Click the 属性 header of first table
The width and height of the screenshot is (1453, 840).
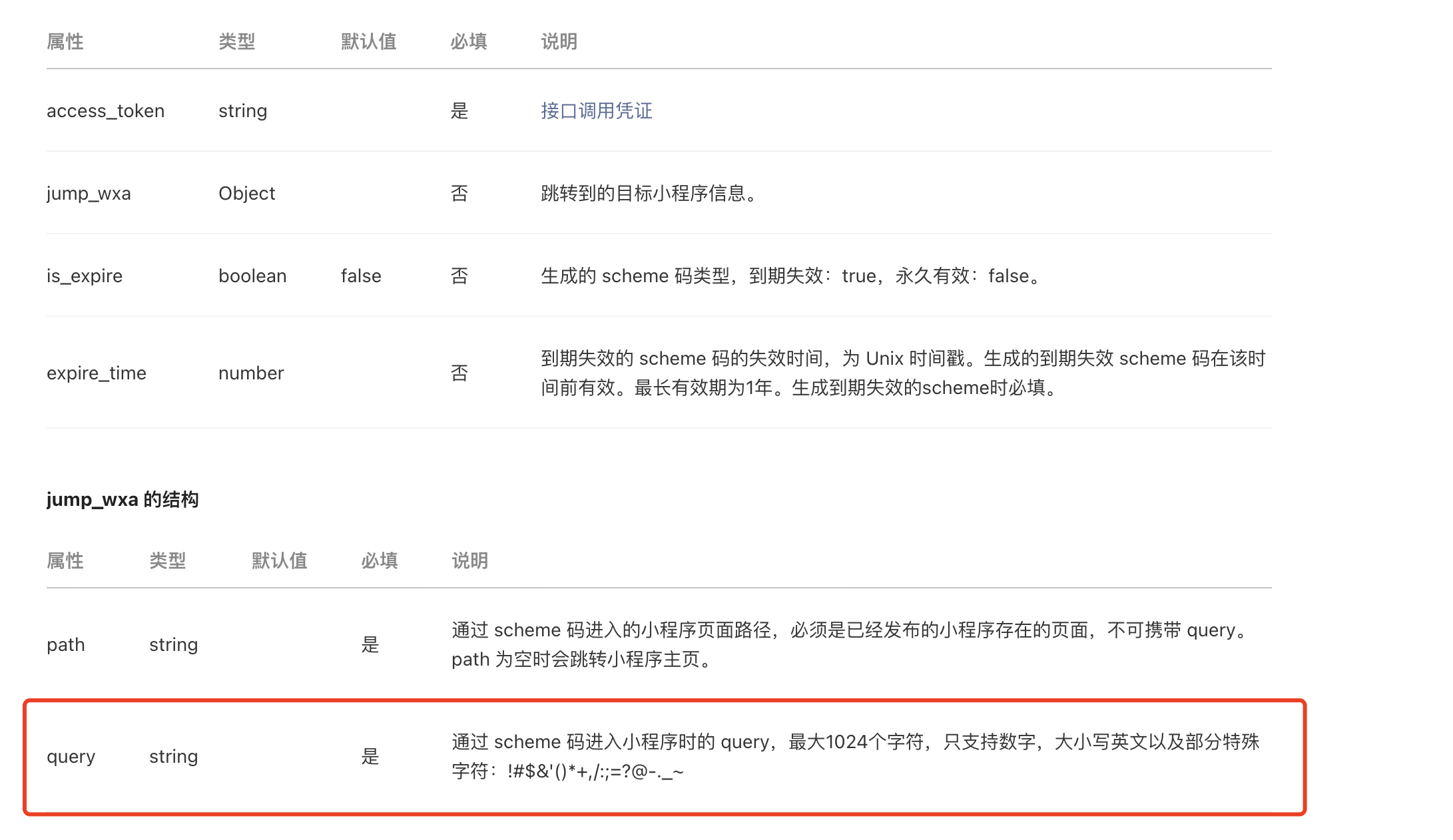[65, 41]
